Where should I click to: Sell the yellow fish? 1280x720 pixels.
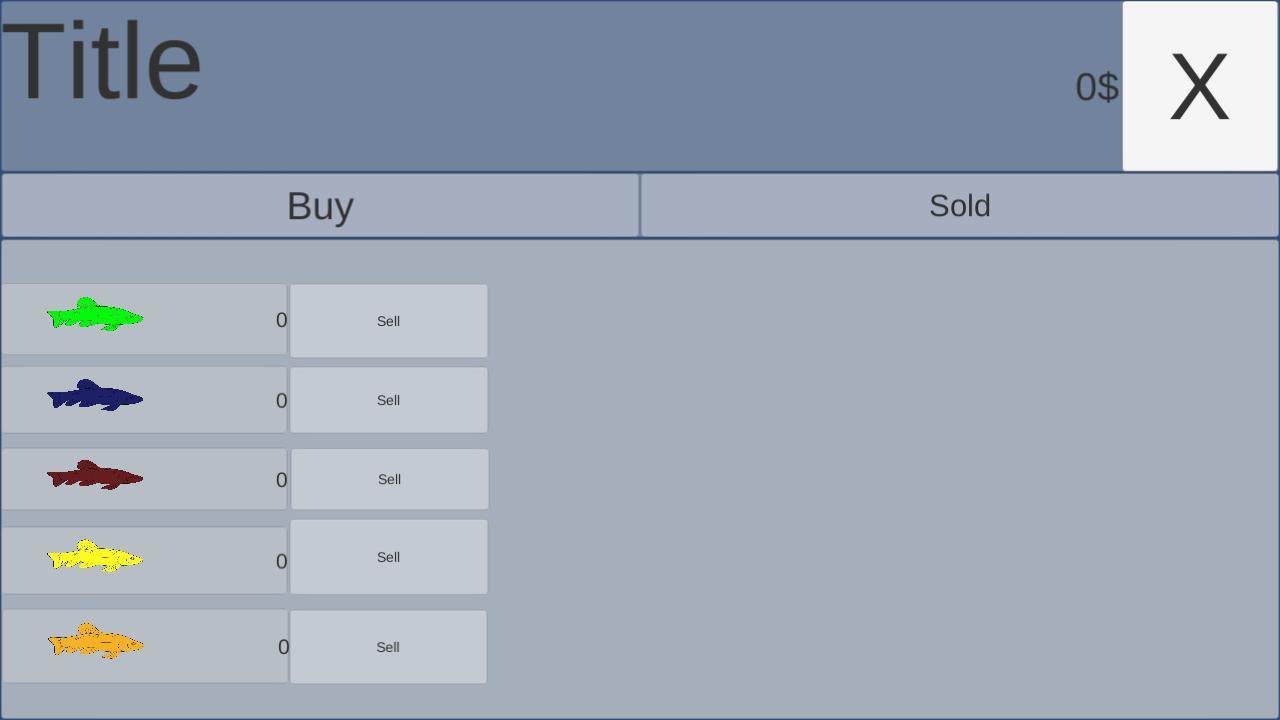389,557
